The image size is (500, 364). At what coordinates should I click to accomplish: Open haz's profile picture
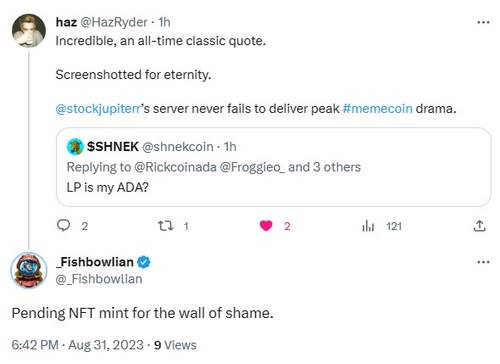point(29,31)
